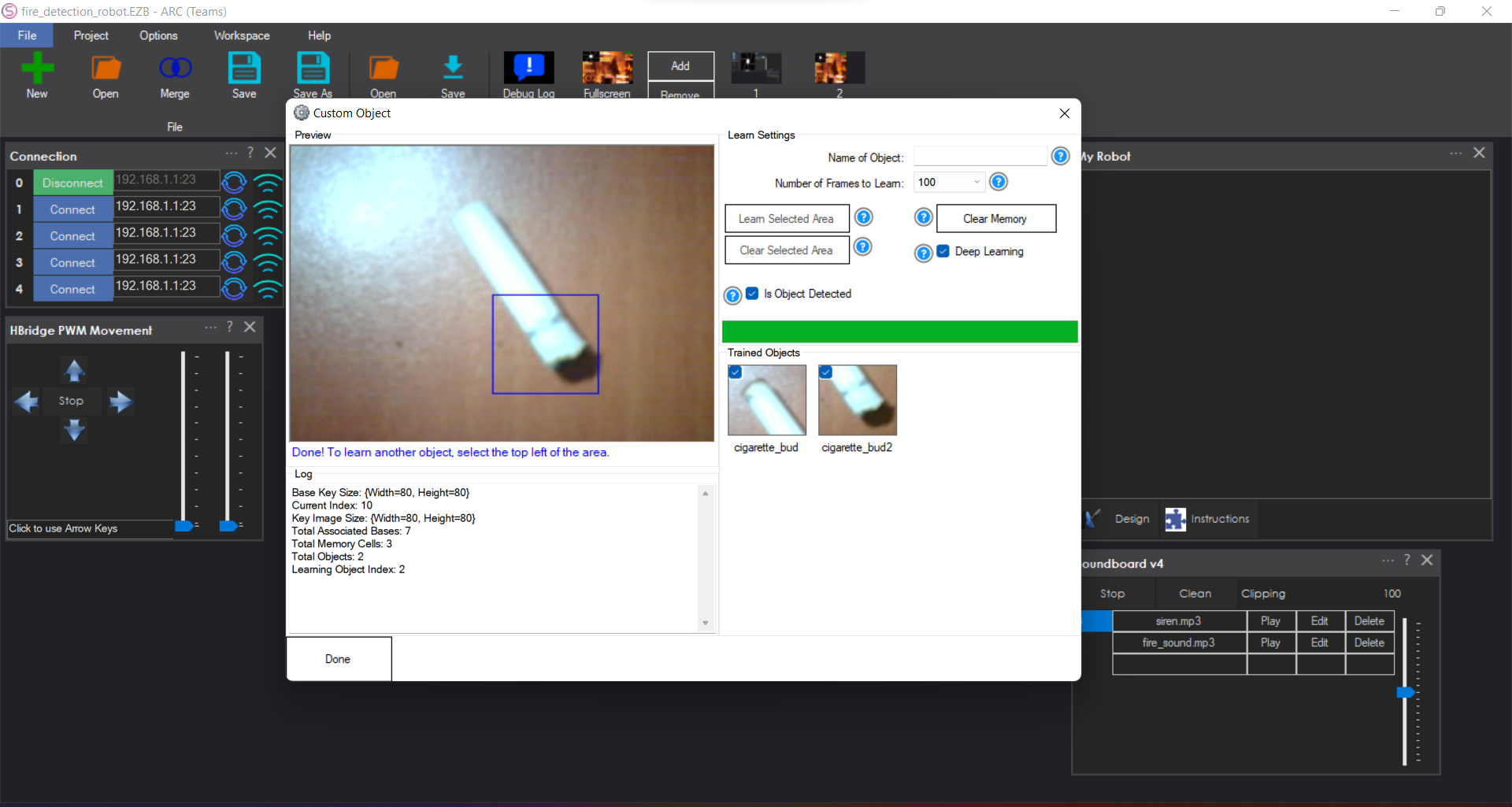Uncheck the cigarette_bud trained object
The image size is (1512, 807).
coord(735,372)
